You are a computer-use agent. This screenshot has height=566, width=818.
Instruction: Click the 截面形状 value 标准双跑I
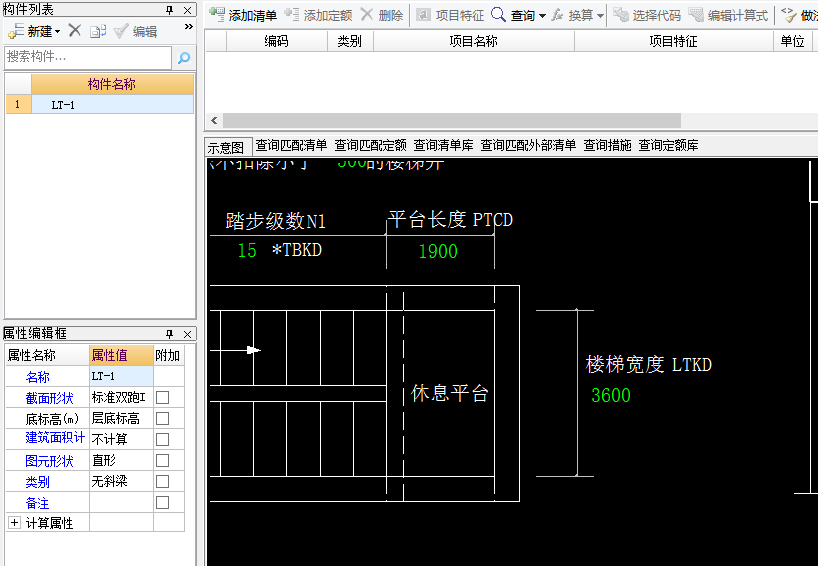(122, 398)
